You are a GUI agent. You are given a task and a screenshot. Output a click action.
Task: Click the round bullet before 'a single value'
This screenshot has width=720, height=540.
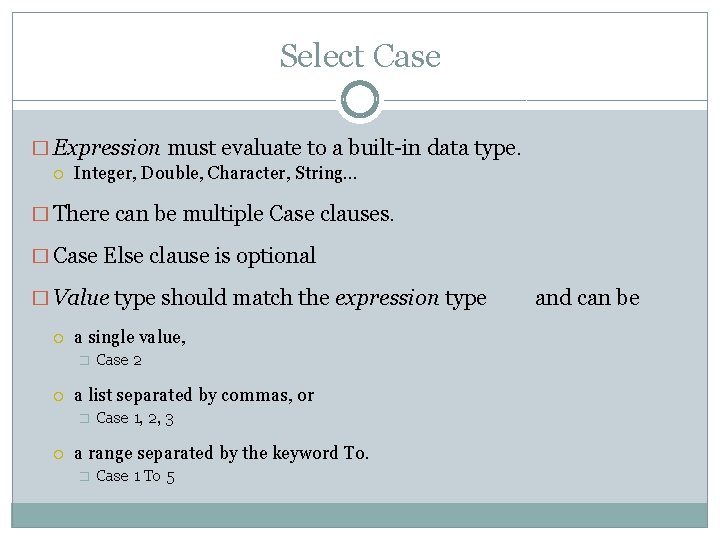tap(59, 338)
